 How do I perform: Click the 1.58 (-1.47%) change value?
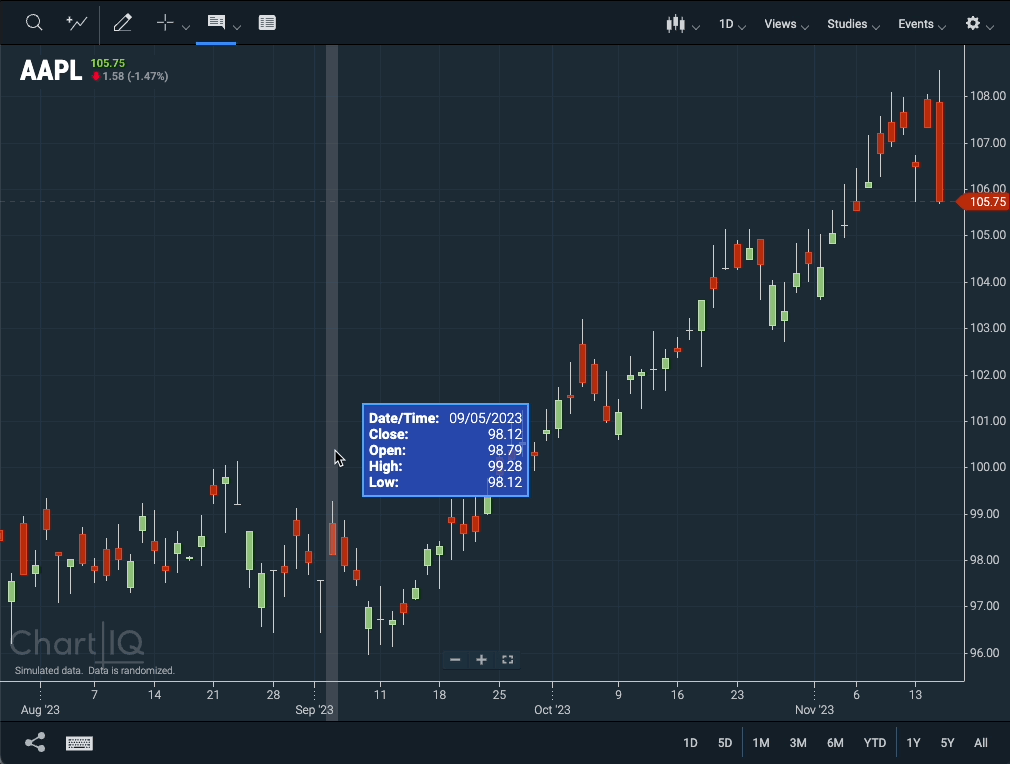tap(135, 76)
